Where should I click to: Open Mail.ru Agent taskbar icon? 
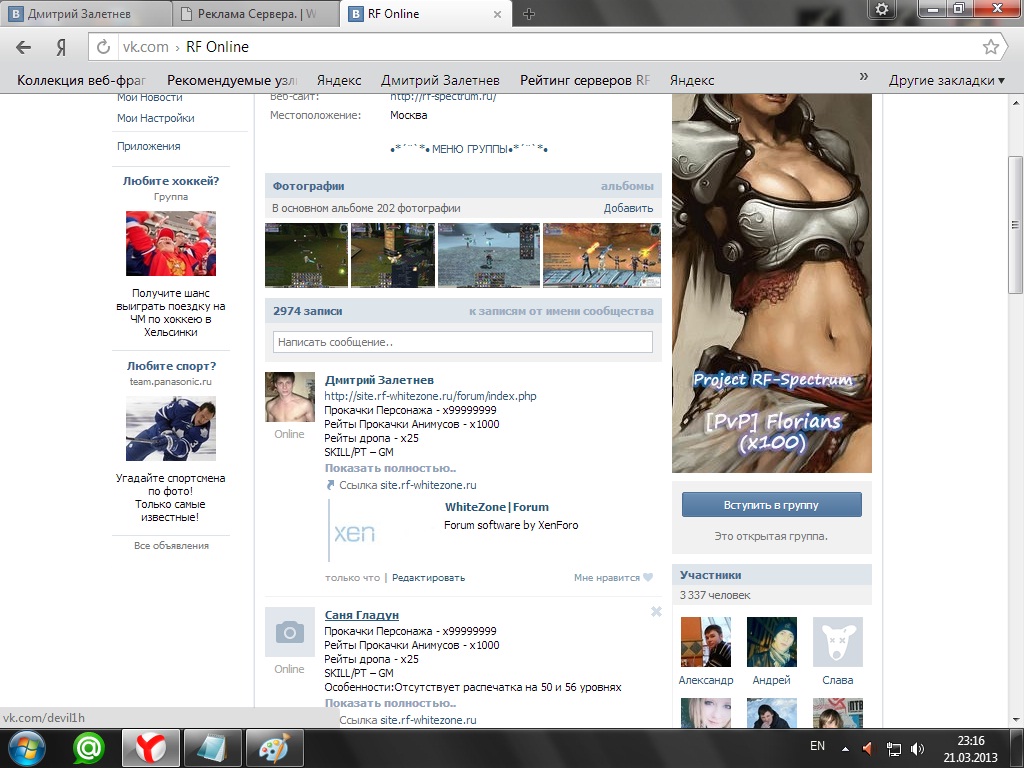pyautogui.click(x=89, y=748)
